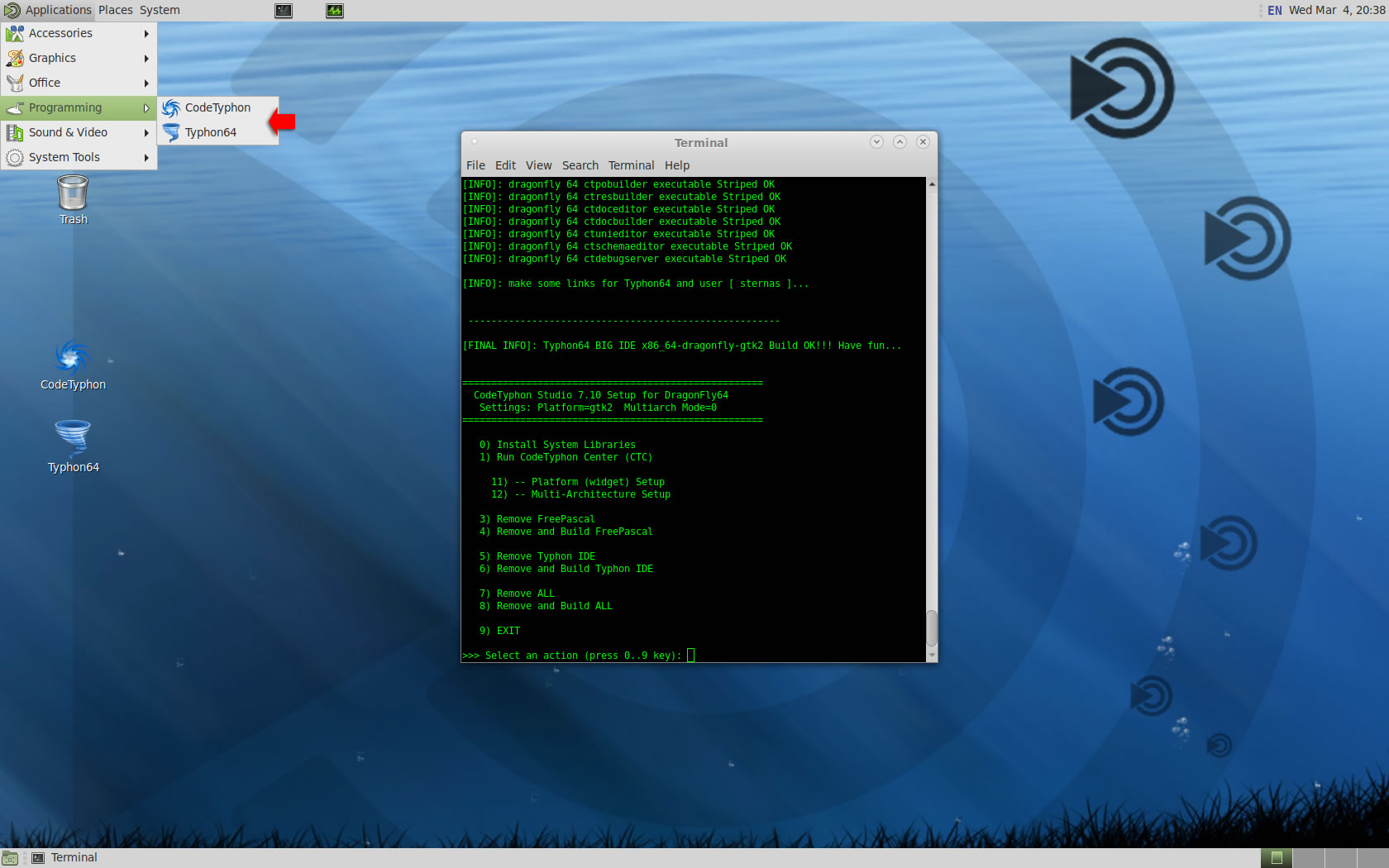Click the '7) Remove ALL' line
The image size is (1389, 868).
click(x=517, y=594)
